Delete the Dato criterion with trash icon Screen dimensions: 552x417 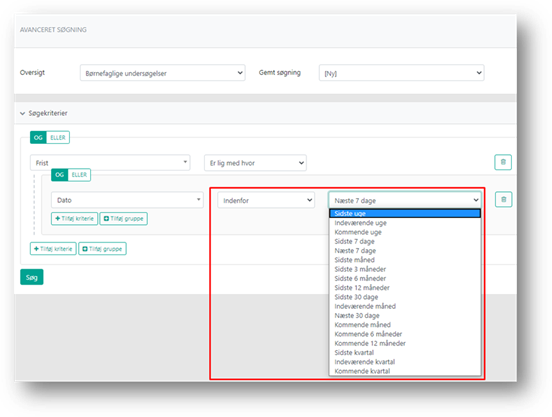coord(503,200)
